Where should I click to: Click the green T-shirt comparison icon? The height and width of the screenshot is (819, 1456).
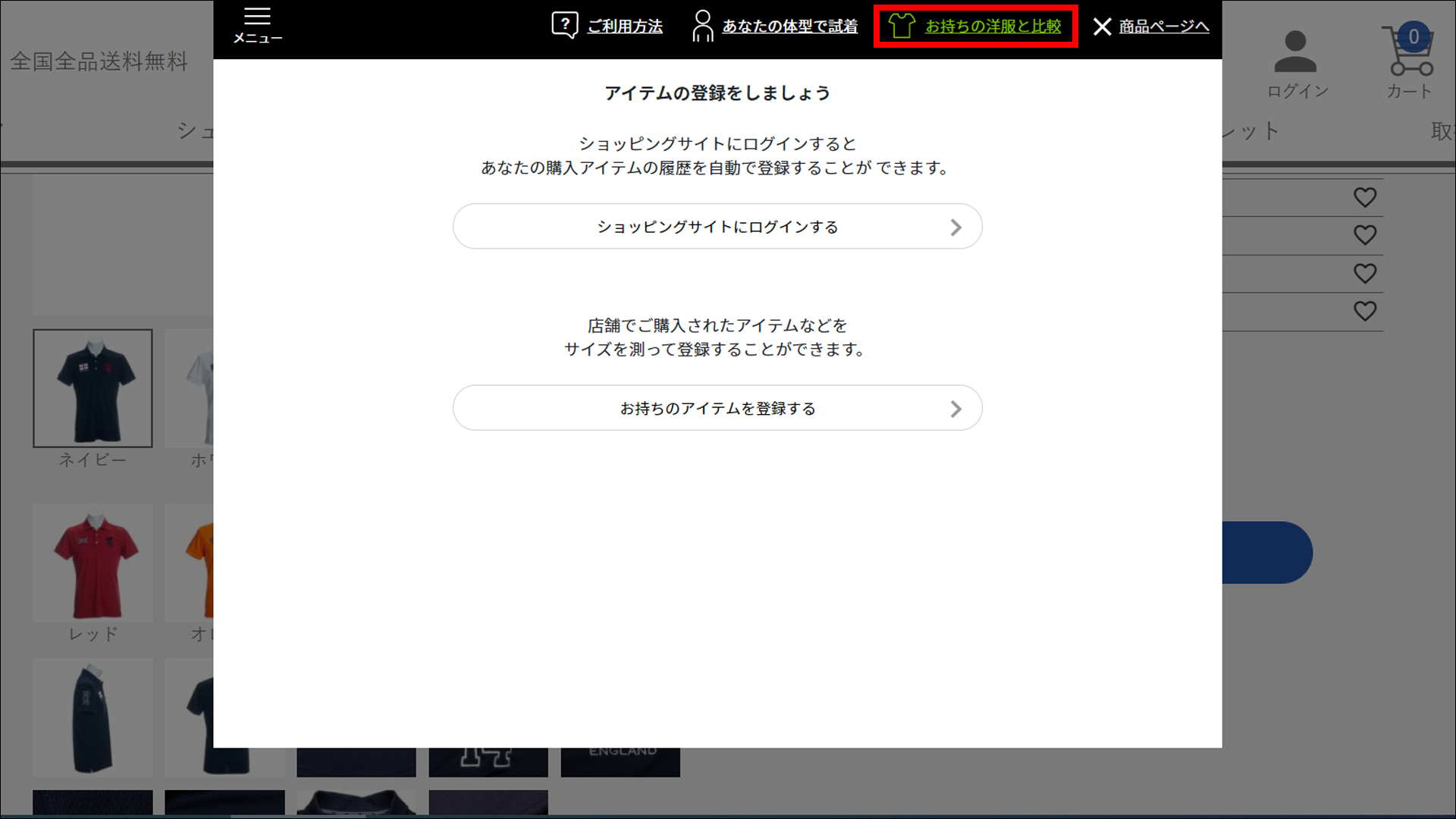pos(902,27)
